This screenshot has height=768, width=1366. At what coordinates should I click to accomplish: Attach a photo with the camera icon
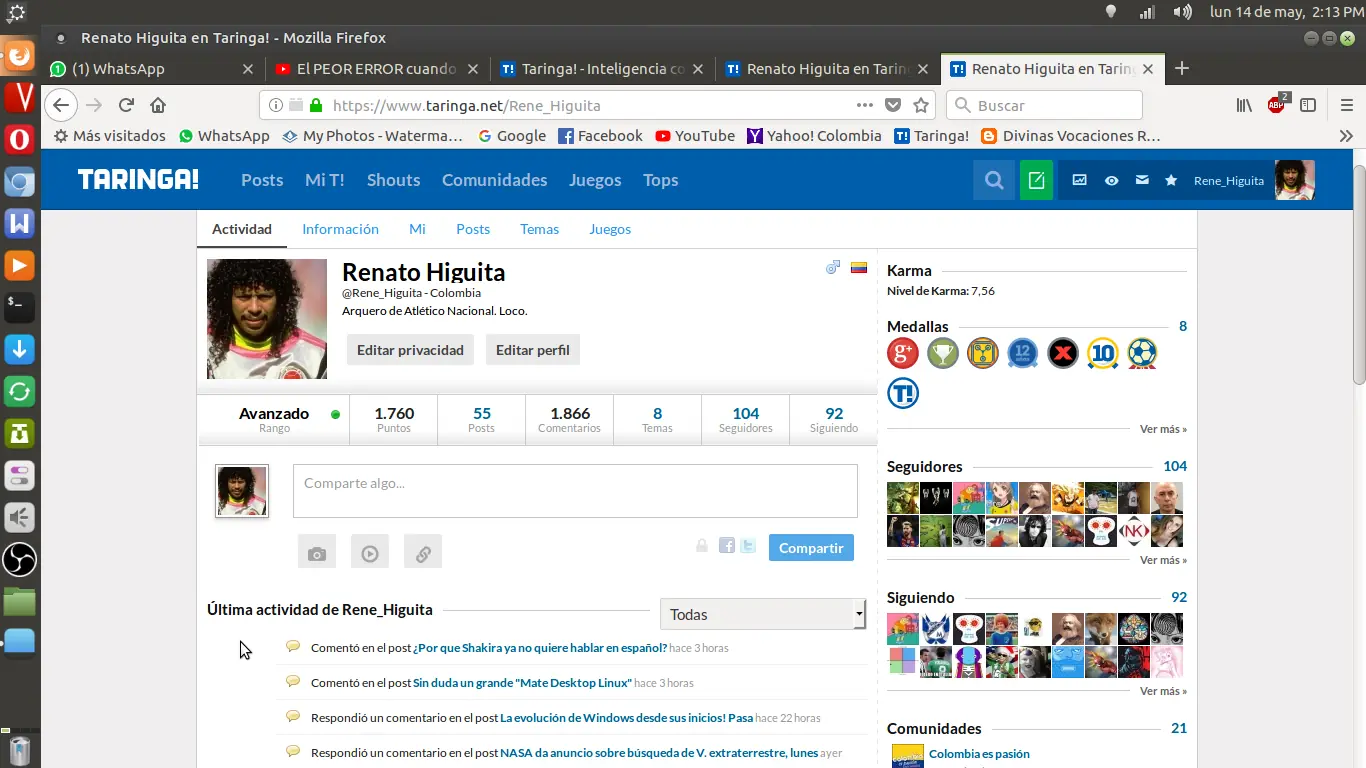(x=317, y=553)
